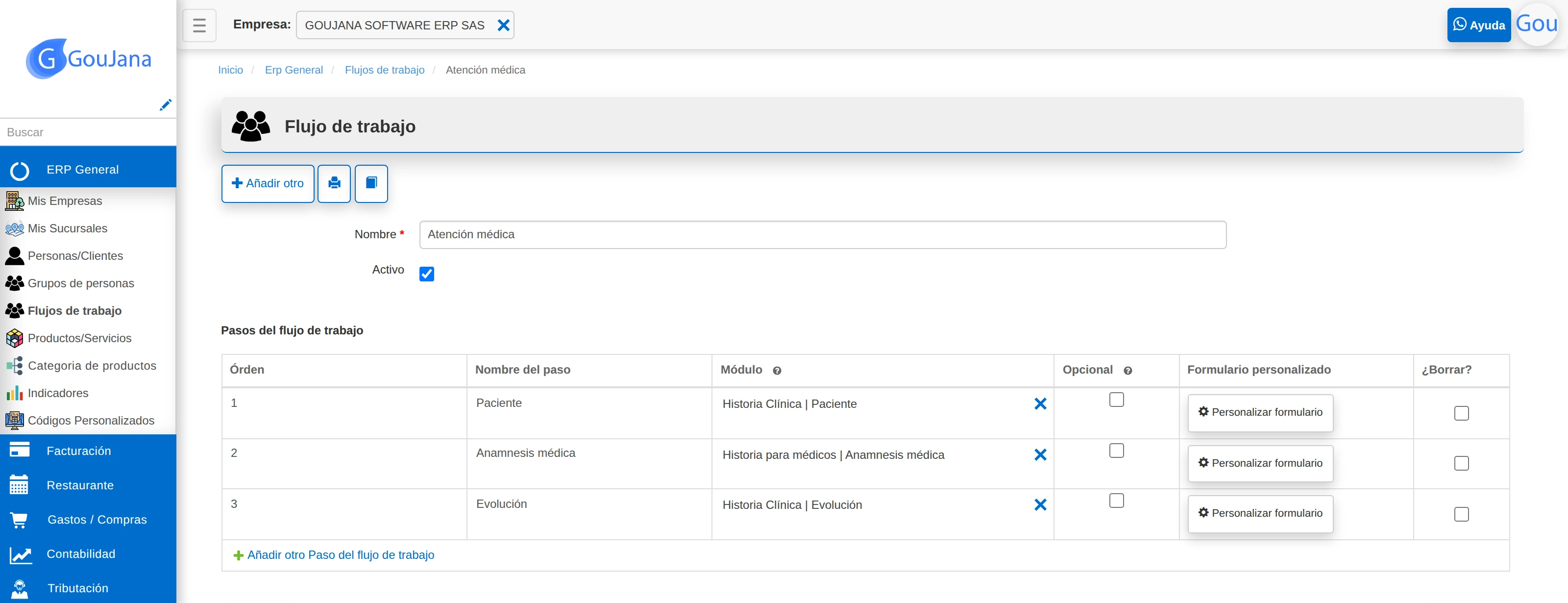The width and height of the screenshot is (1568, 603).
Task: Click the Indicadores bar chart icon
Action: coord(15,393)
